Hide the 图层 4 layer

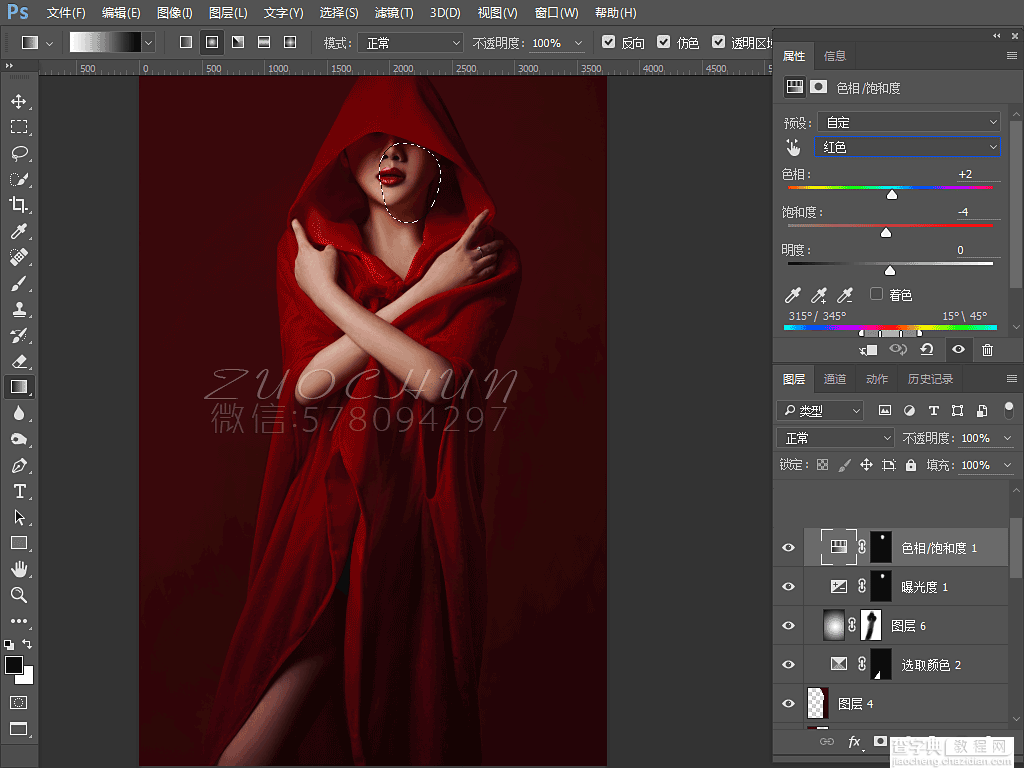pyautogui.click(x=788, y=704)
